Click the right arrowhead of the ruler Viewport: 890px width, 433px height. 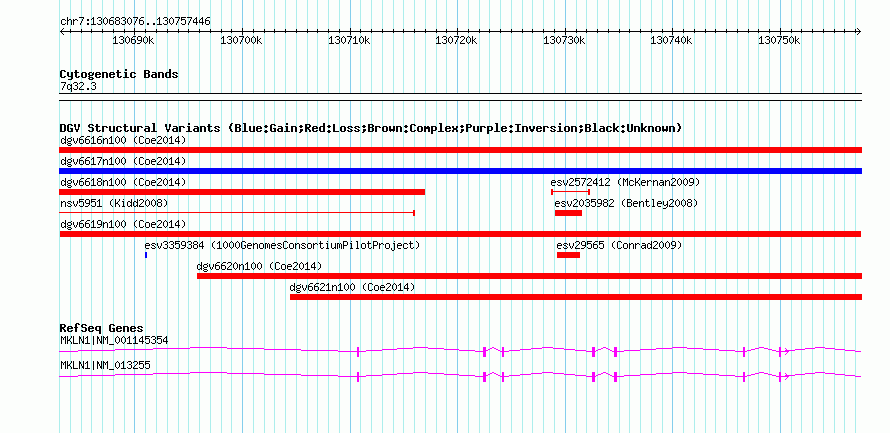[859, 31]
